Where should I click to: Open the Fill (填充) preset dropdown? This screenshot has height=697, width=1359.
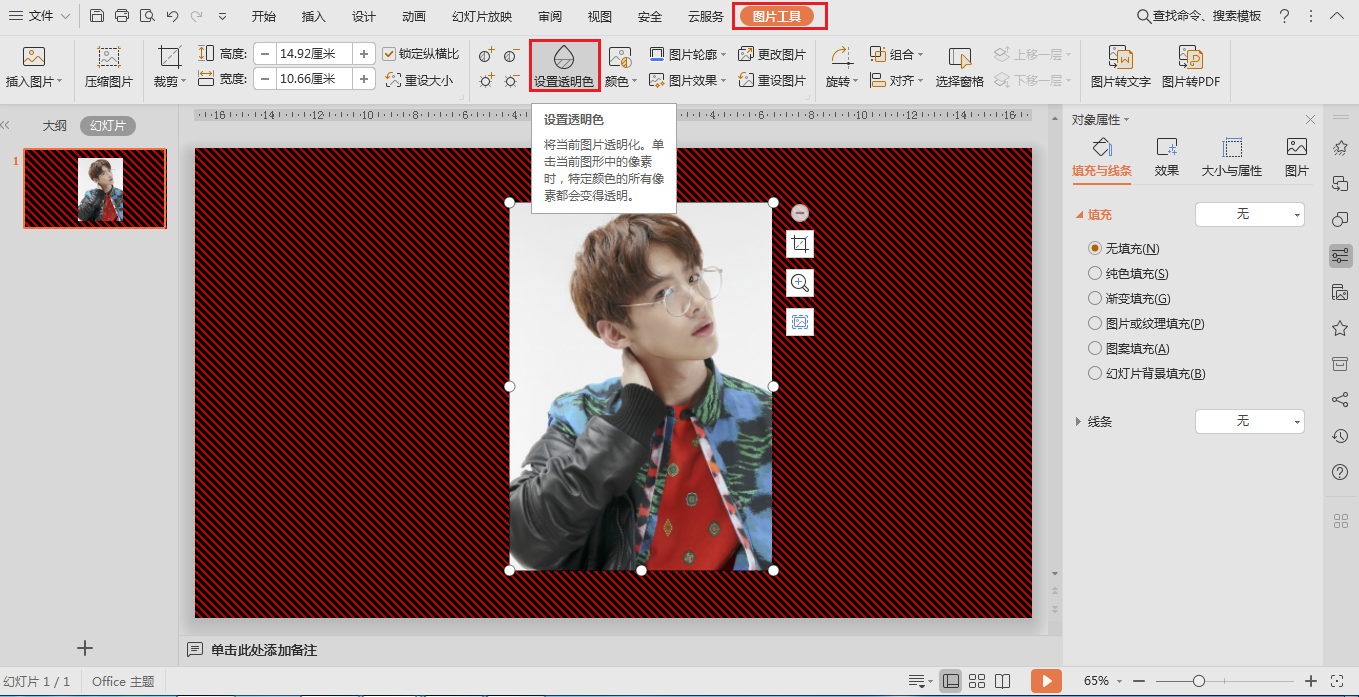[x=1249, y=214]
